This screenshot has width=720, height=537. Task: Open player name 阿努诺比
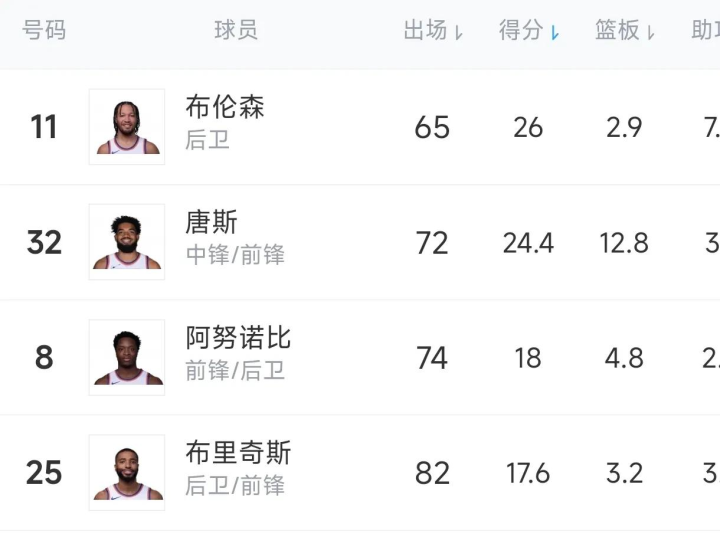coord(238,338)
